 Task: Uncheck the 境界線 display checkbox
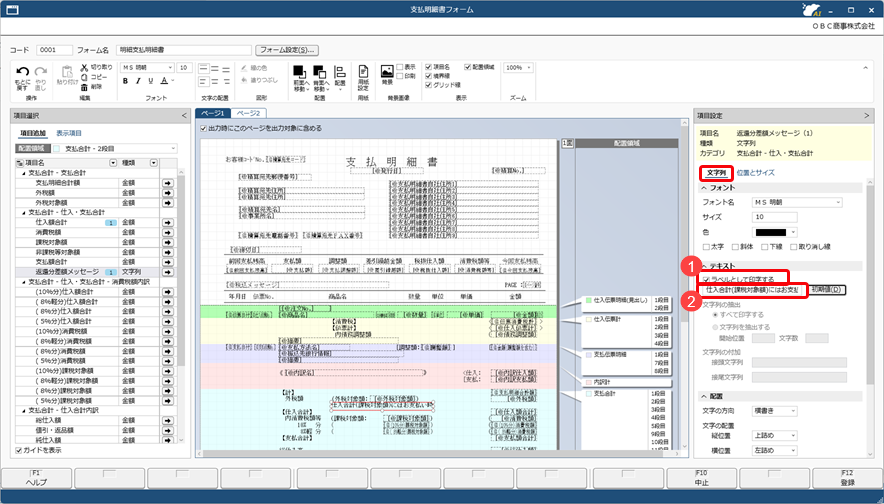(x=428, y=76)
